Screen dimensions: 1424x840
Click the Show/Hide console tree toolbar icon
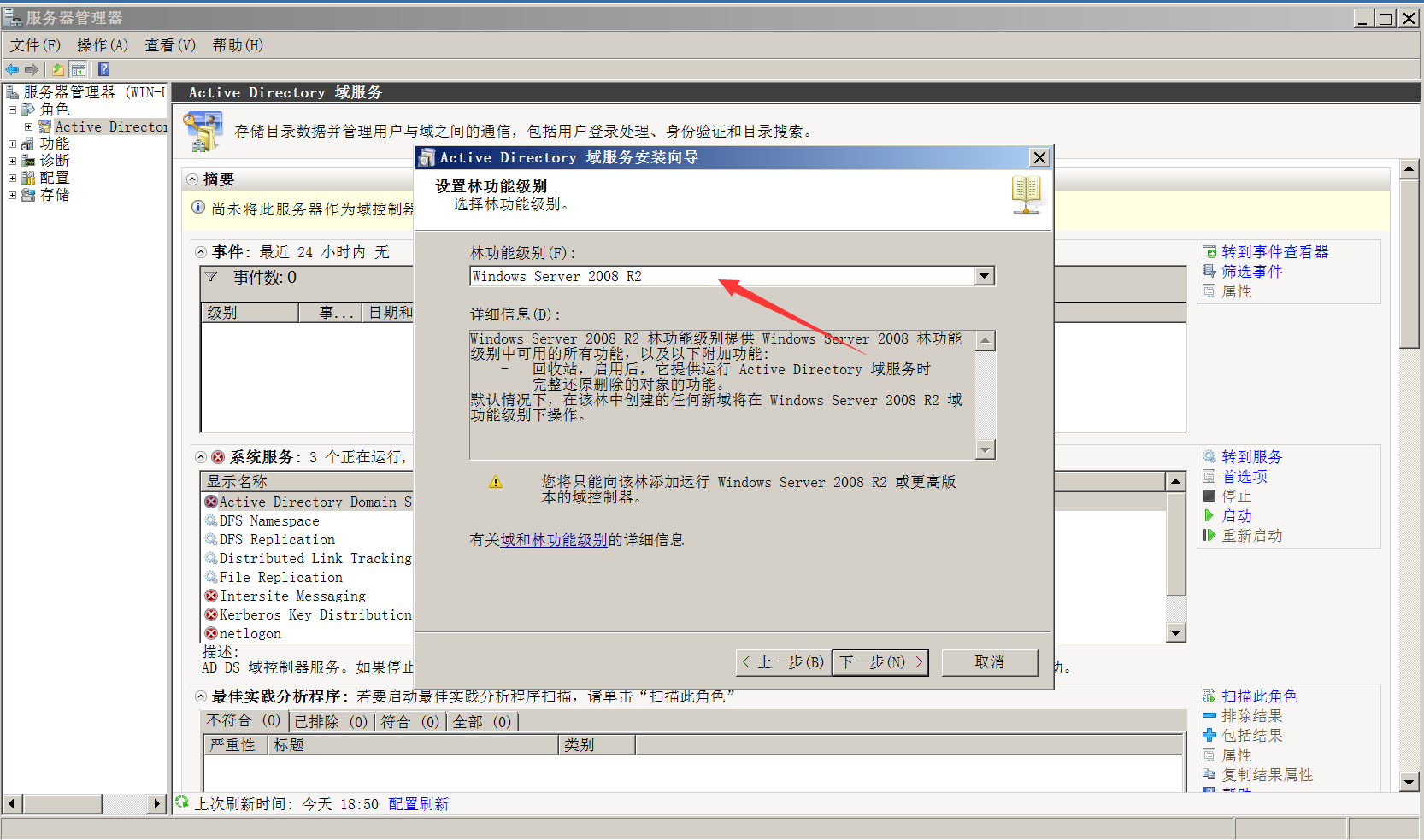[79, 69]
